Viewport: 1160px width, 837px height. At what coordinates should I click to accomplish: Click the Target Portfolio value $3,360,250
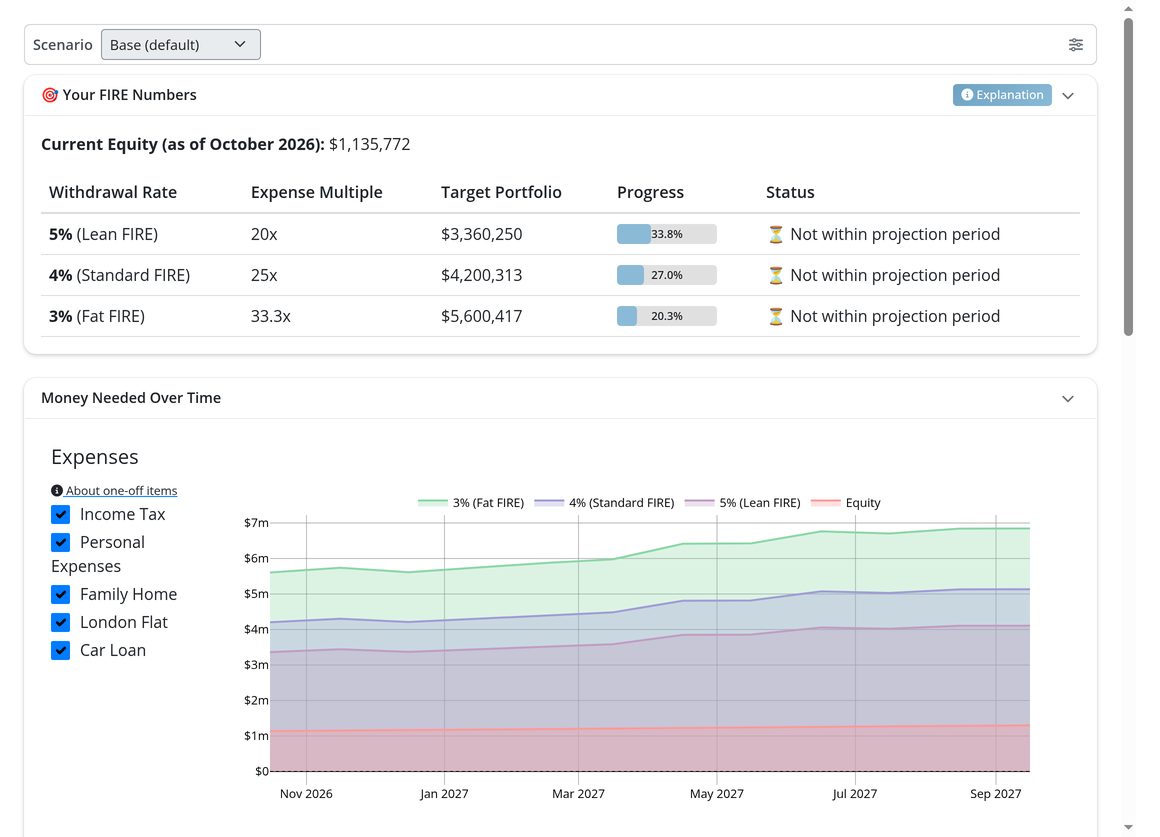point(482,235)
